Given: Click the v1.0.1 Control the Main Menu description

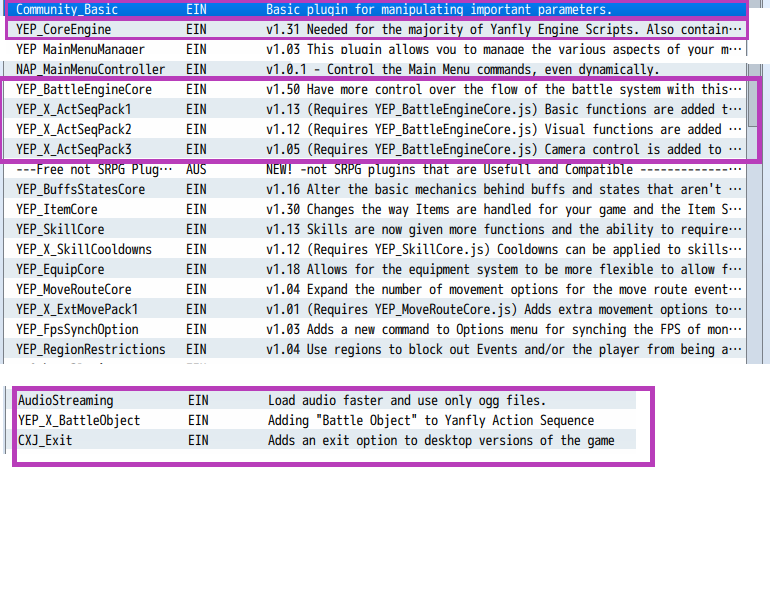Looking at the screenshot, I should click(463, 70).
